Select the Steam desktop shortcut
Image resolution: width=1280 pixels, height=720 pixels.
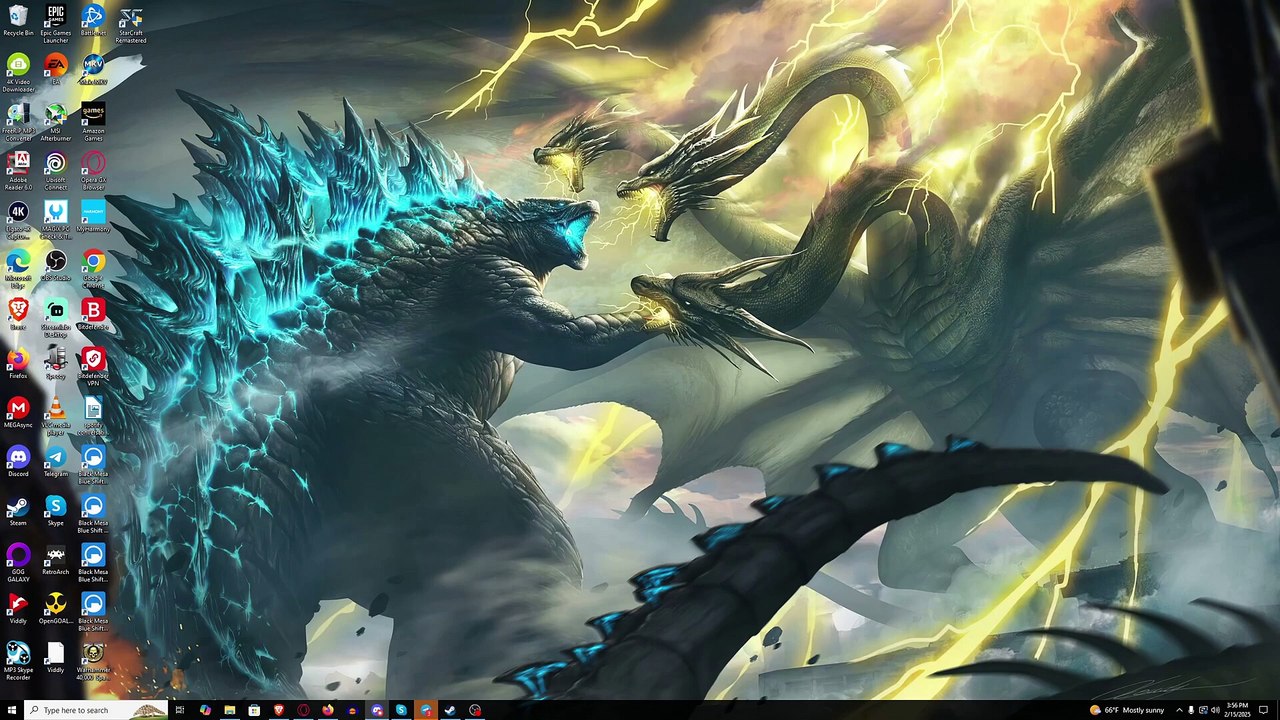coord(18,510)
